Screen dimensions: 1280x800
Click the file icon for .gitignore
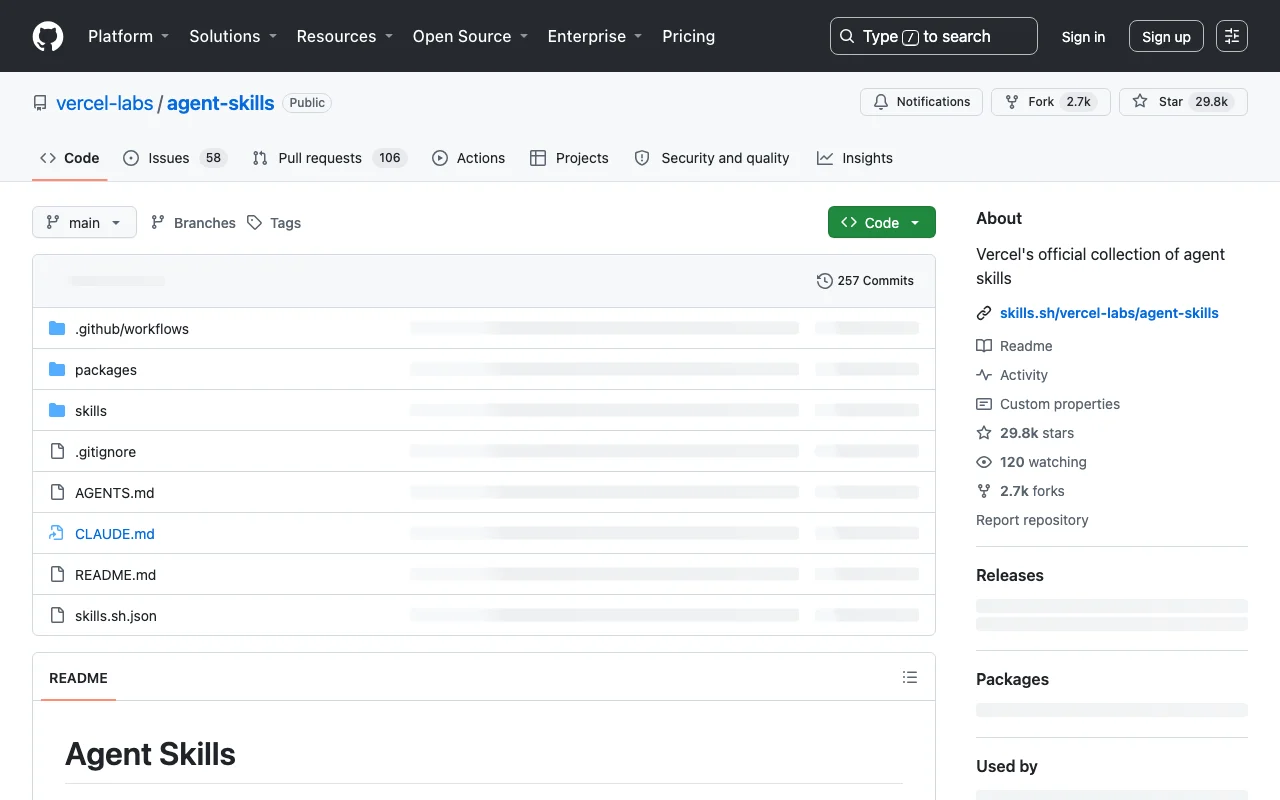(x=57, y=451)
